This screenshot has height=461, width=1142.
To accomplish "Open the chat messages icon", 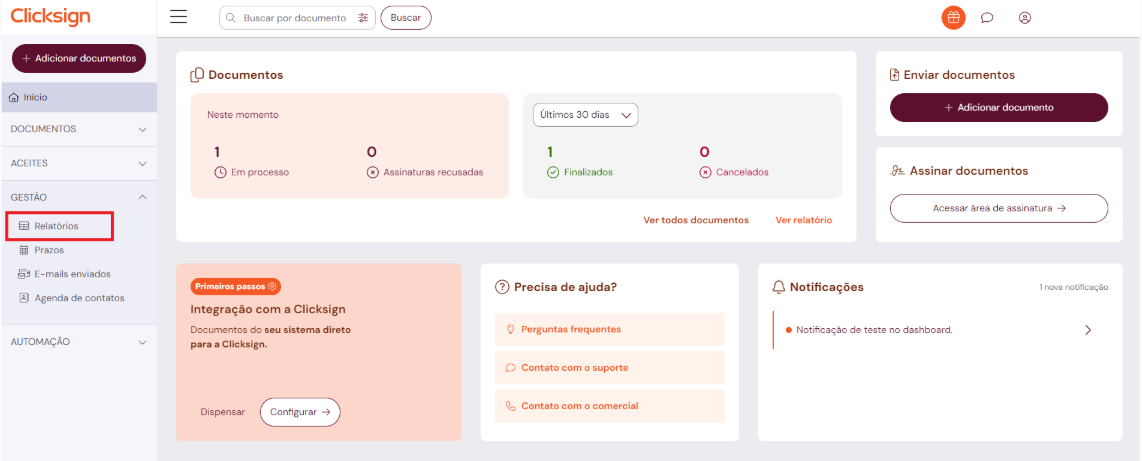I will [987, 18].
